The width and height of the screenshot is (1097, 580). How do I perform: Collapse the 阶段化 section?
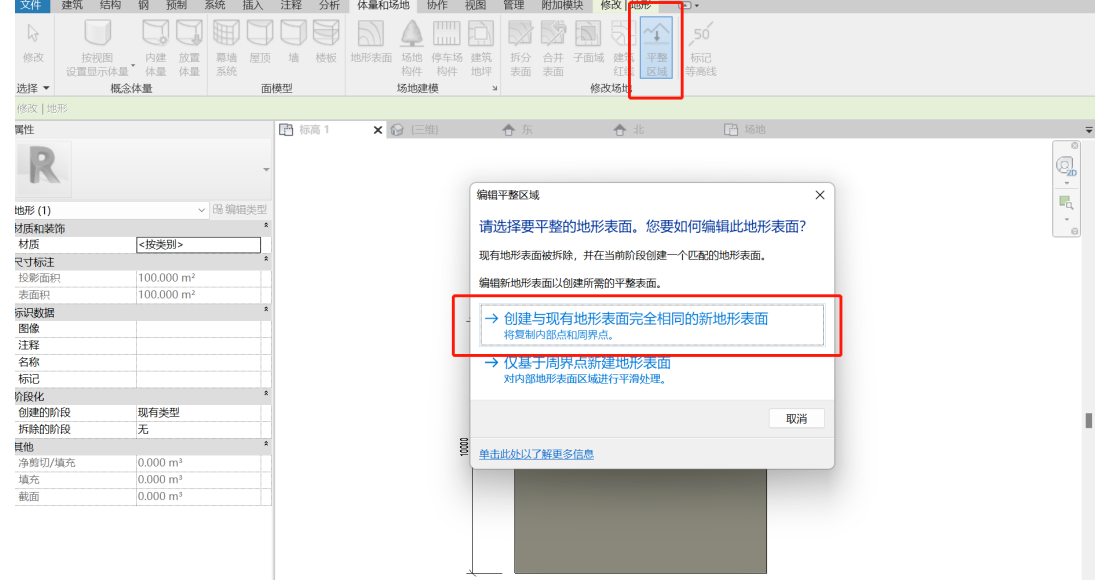tap(266, 394)
